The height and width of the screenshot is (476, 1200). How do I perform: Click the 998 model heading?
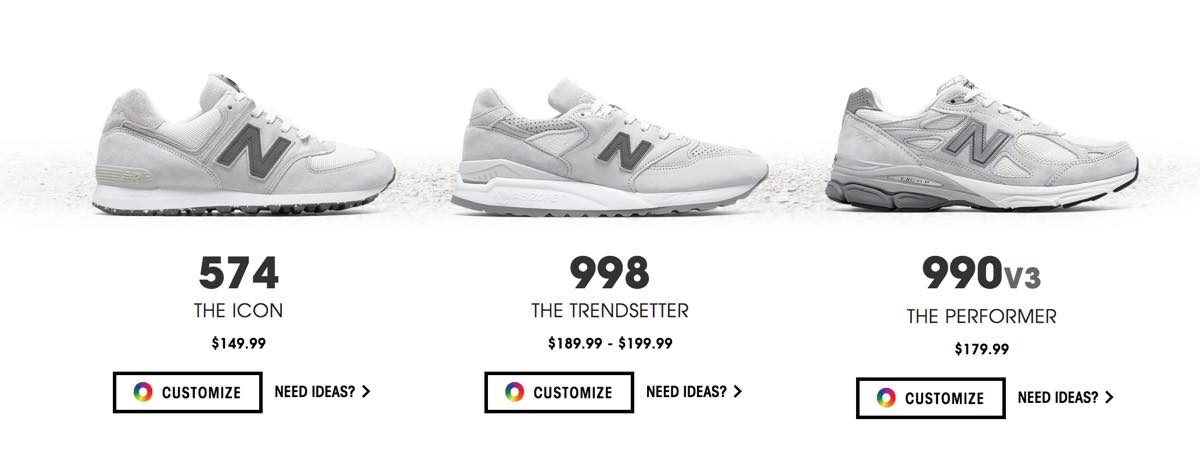(610, 272)
